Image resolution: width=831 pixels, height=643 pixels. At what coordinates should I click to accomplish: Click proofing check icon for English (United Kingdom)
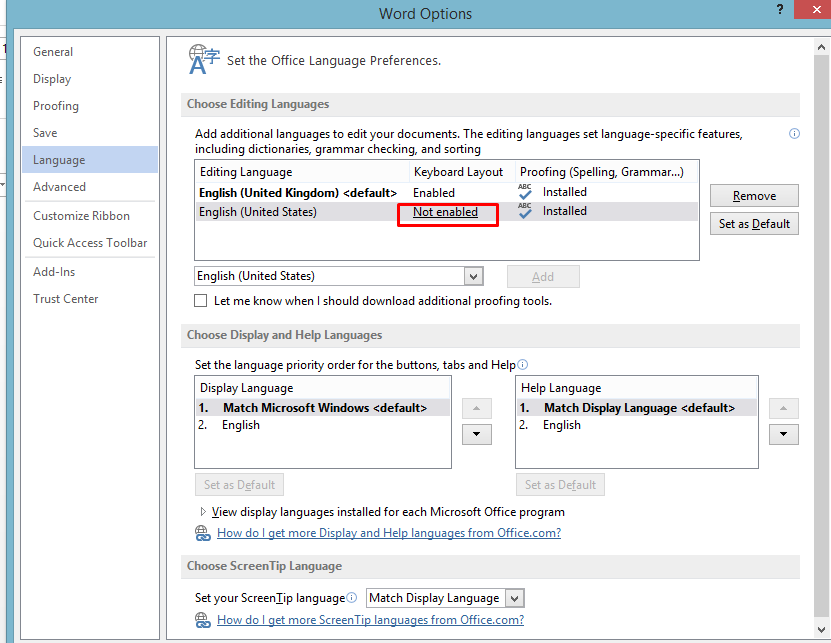click(525, 192)
